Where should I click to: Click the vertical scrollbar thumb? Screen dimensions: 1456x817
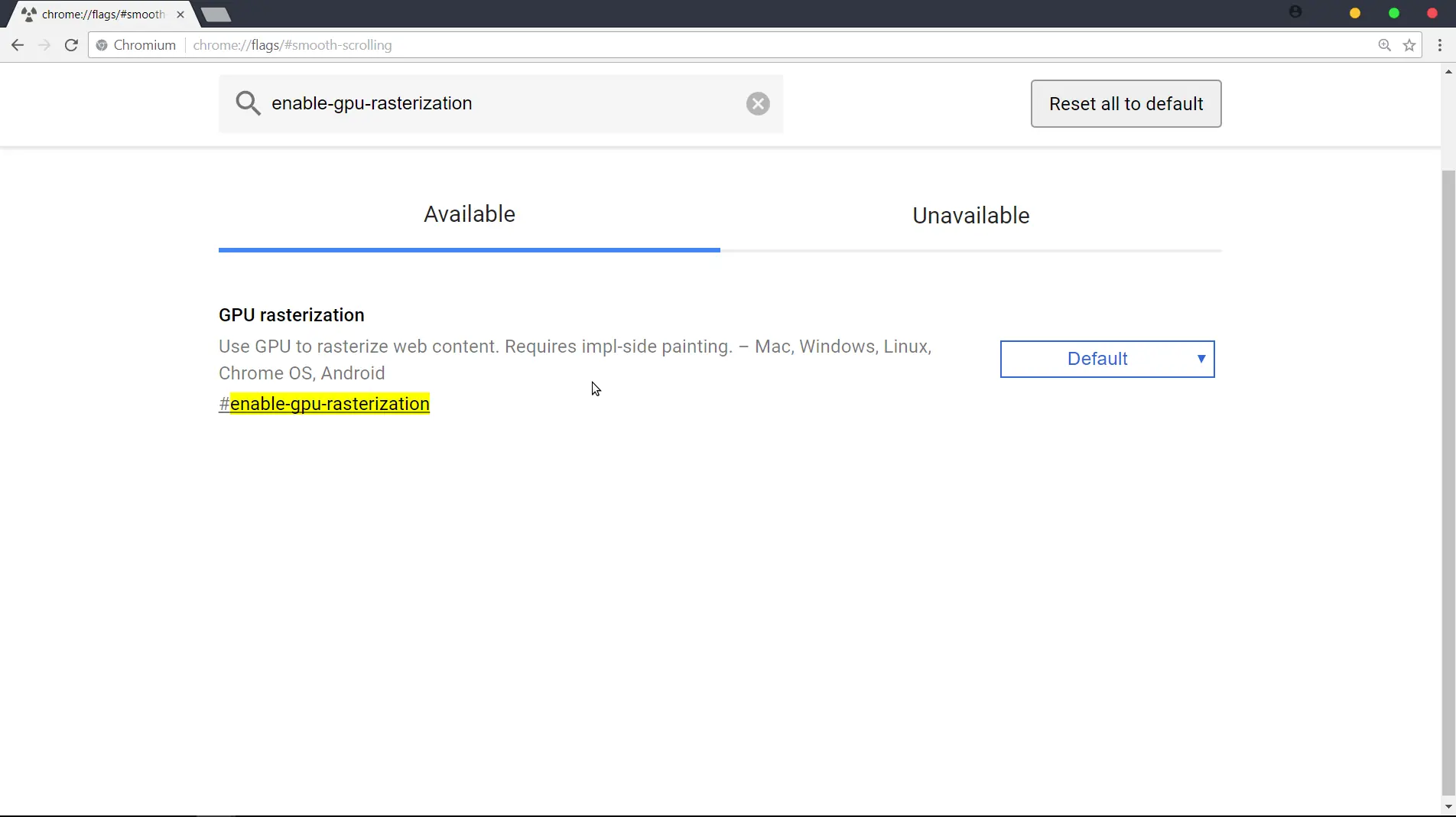click(1448, 482)
